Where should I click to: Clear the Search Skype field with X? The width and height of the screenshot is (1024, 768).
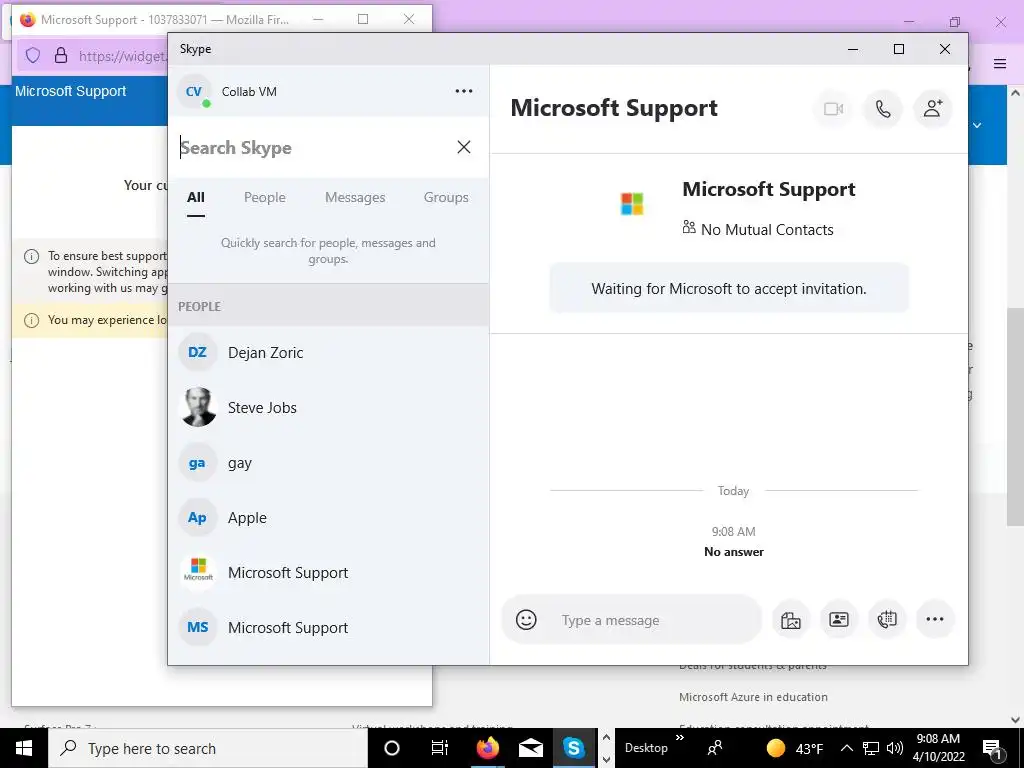[464, 147]
